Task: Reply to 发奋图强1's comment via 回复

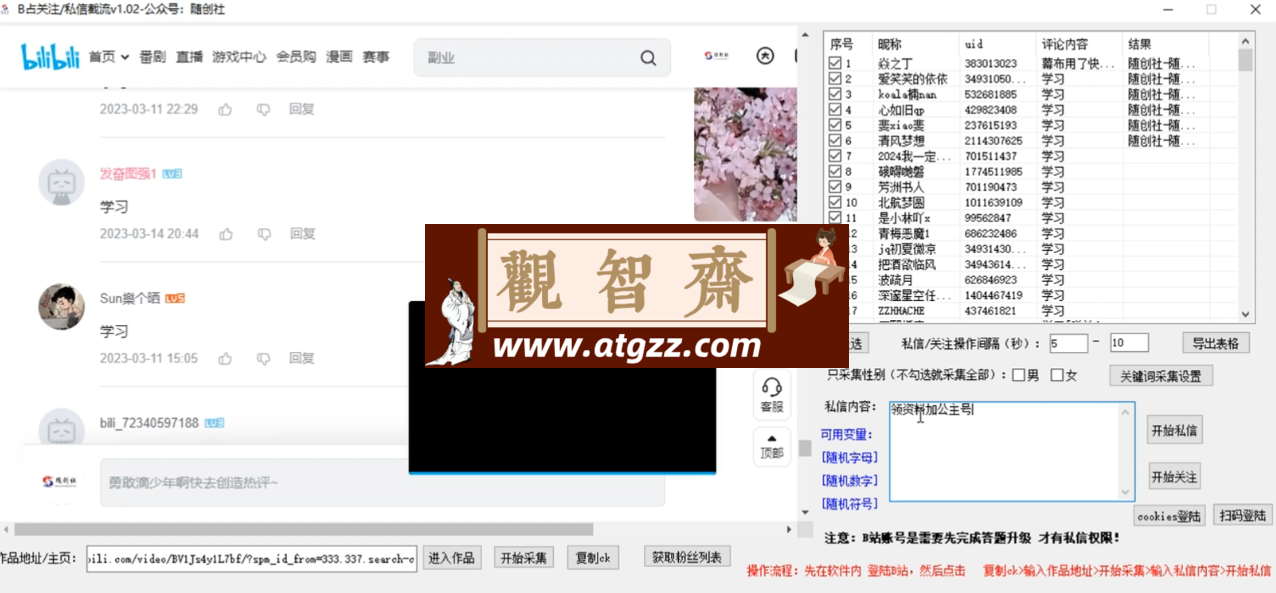Action: point(302,234)
